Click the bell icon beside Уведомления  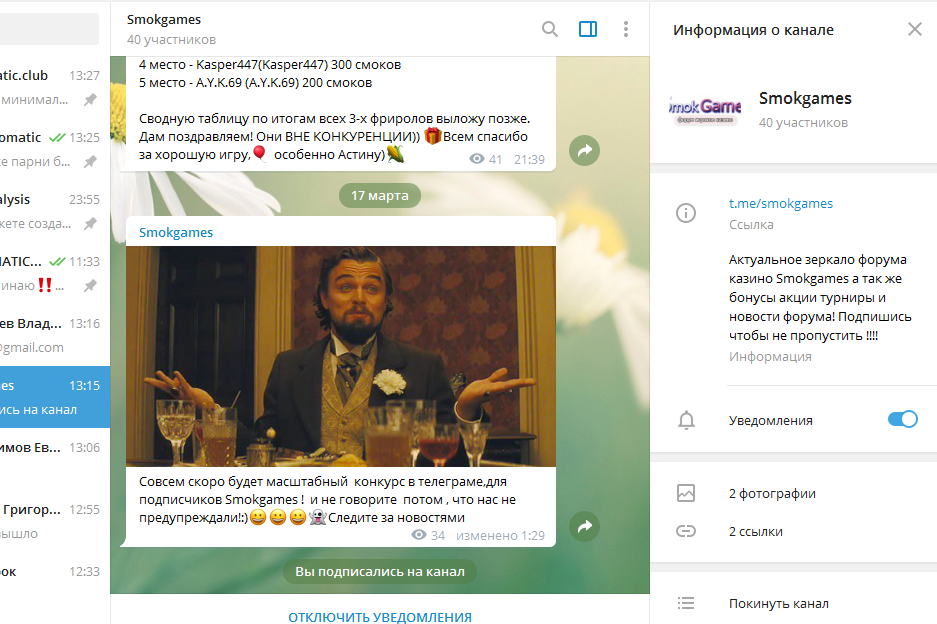[686, 420]
